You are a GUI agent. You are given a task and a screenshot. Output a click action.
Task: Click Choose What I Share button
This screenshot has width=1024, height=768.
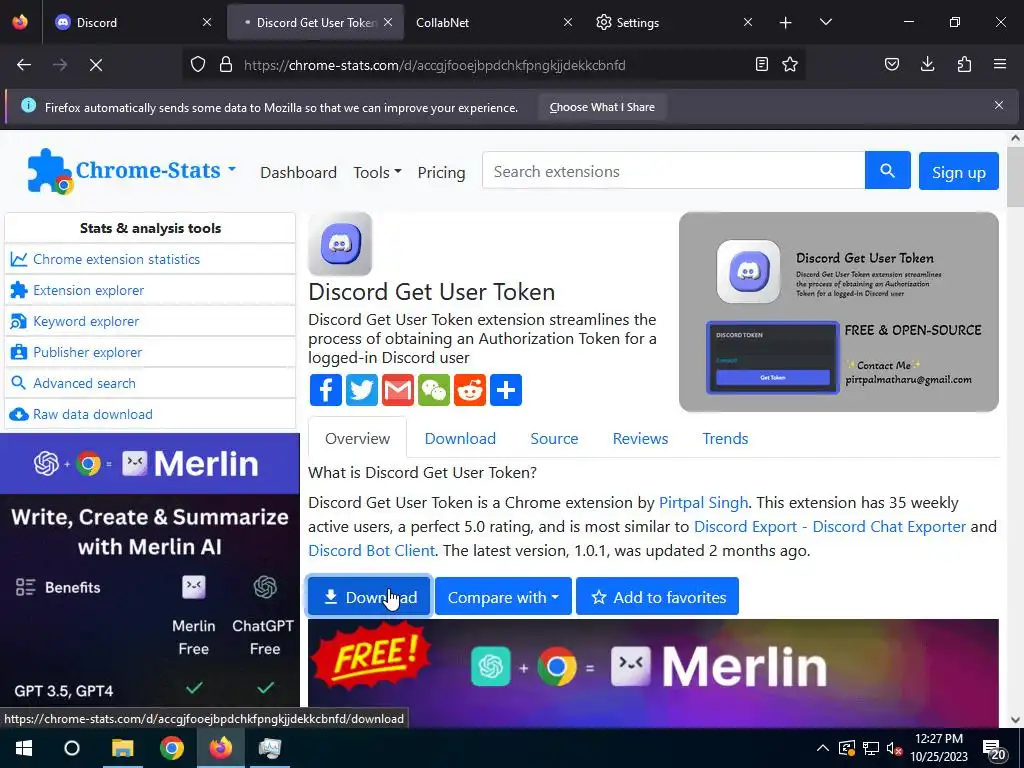[601, 107]
